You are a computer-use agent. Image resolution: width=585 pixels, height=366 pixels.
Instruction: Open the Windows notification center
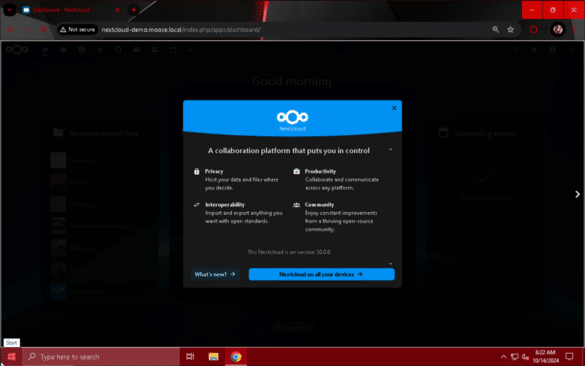pyautogui.click(x=569, y=357)
